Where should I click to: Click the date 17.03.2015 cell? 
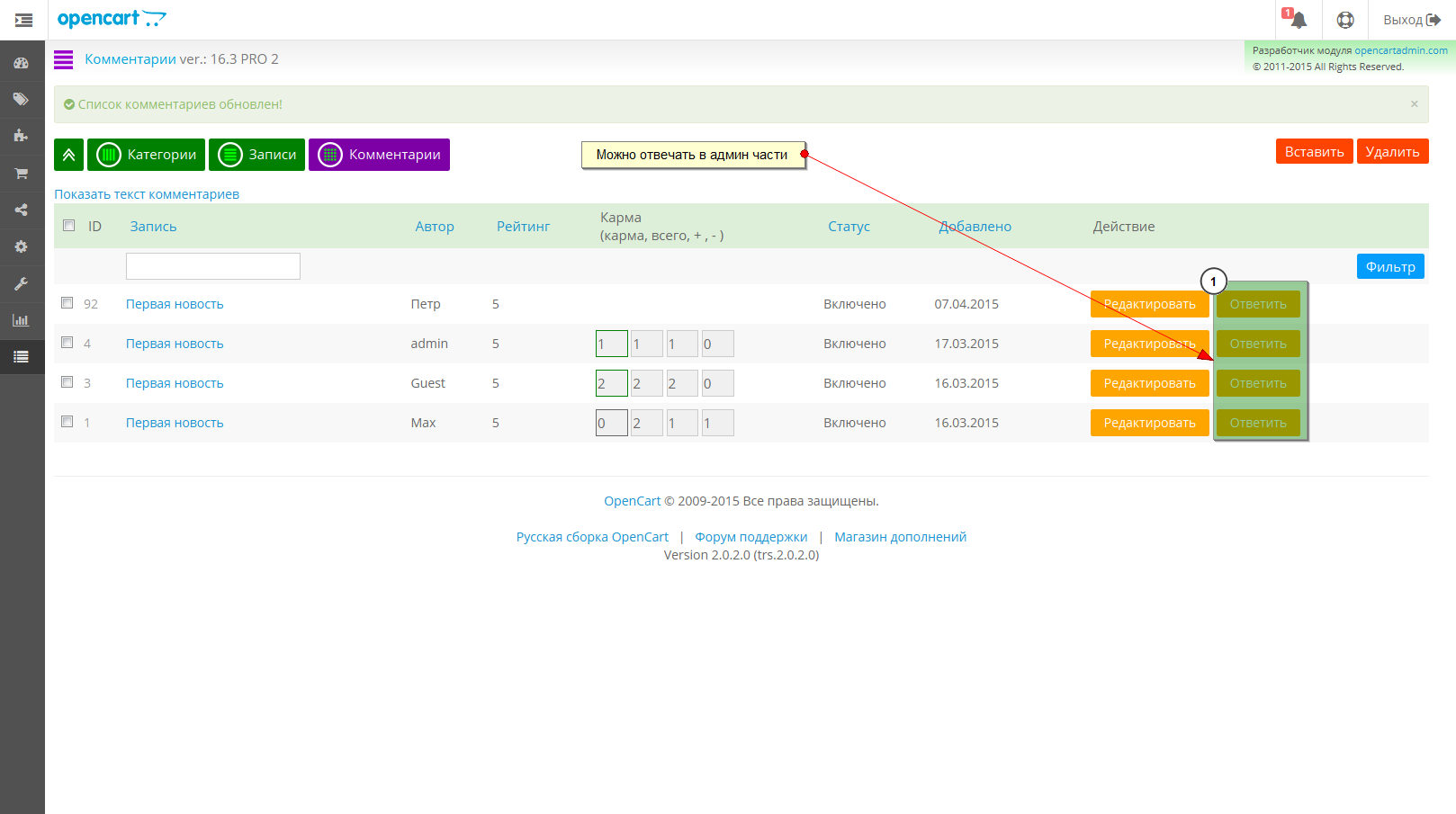(966, 344)
